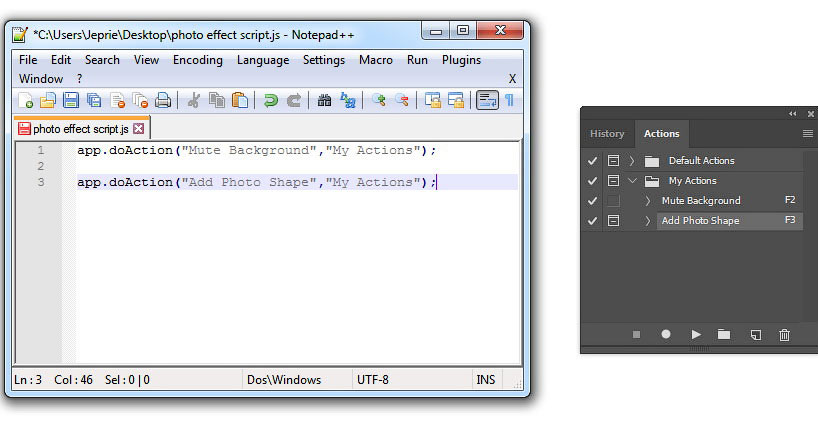818x430 pixels.
Task: Play the selected action
Action: [x=696, y=335]
